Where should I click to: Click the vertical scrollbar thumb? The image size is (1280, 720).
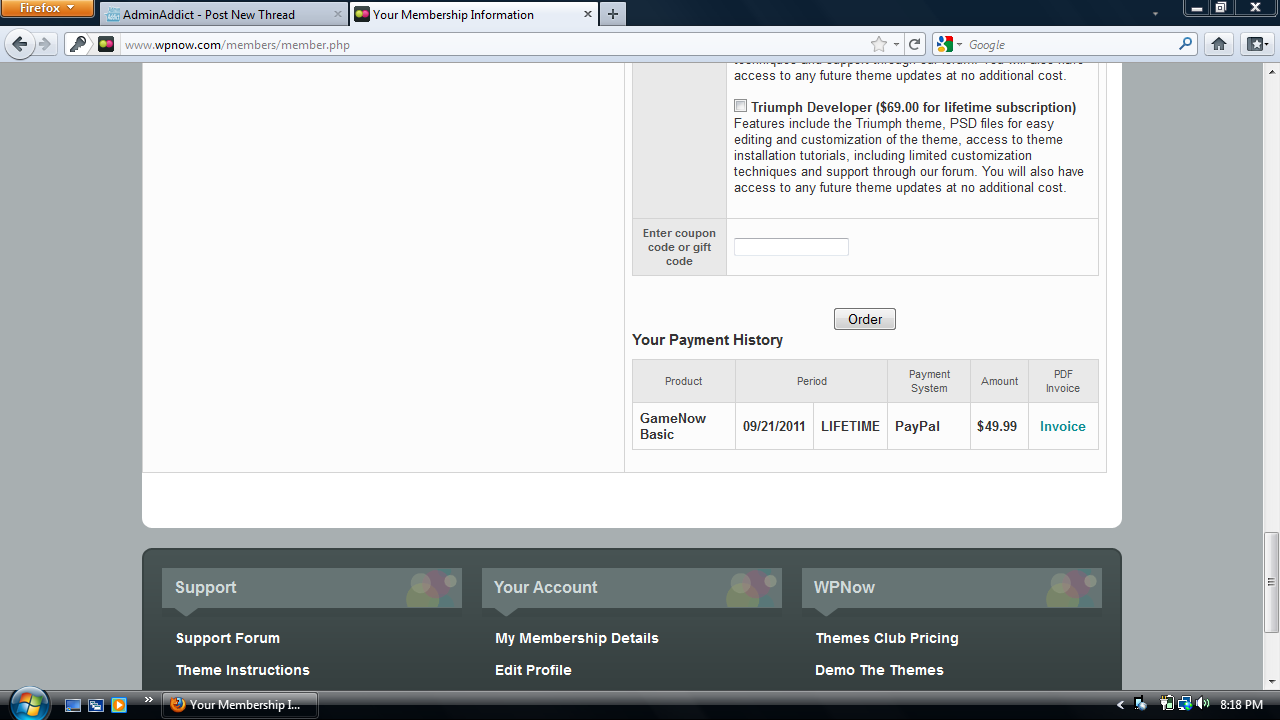(1272, 582)
